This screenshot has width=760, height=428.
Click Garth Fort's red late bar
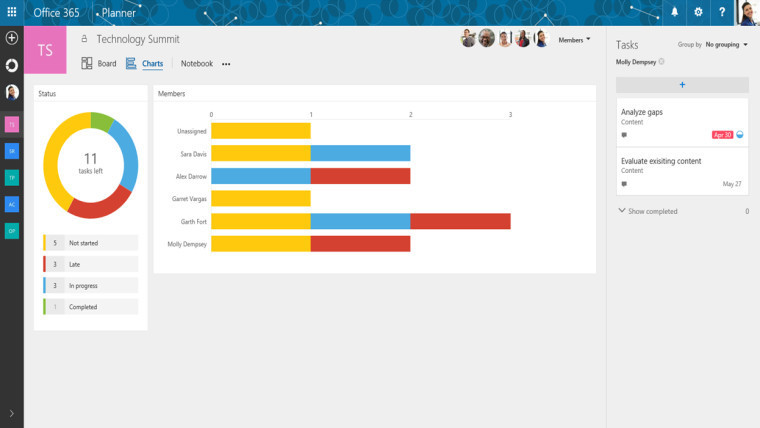pyautogui.click(x=460, y=221)
